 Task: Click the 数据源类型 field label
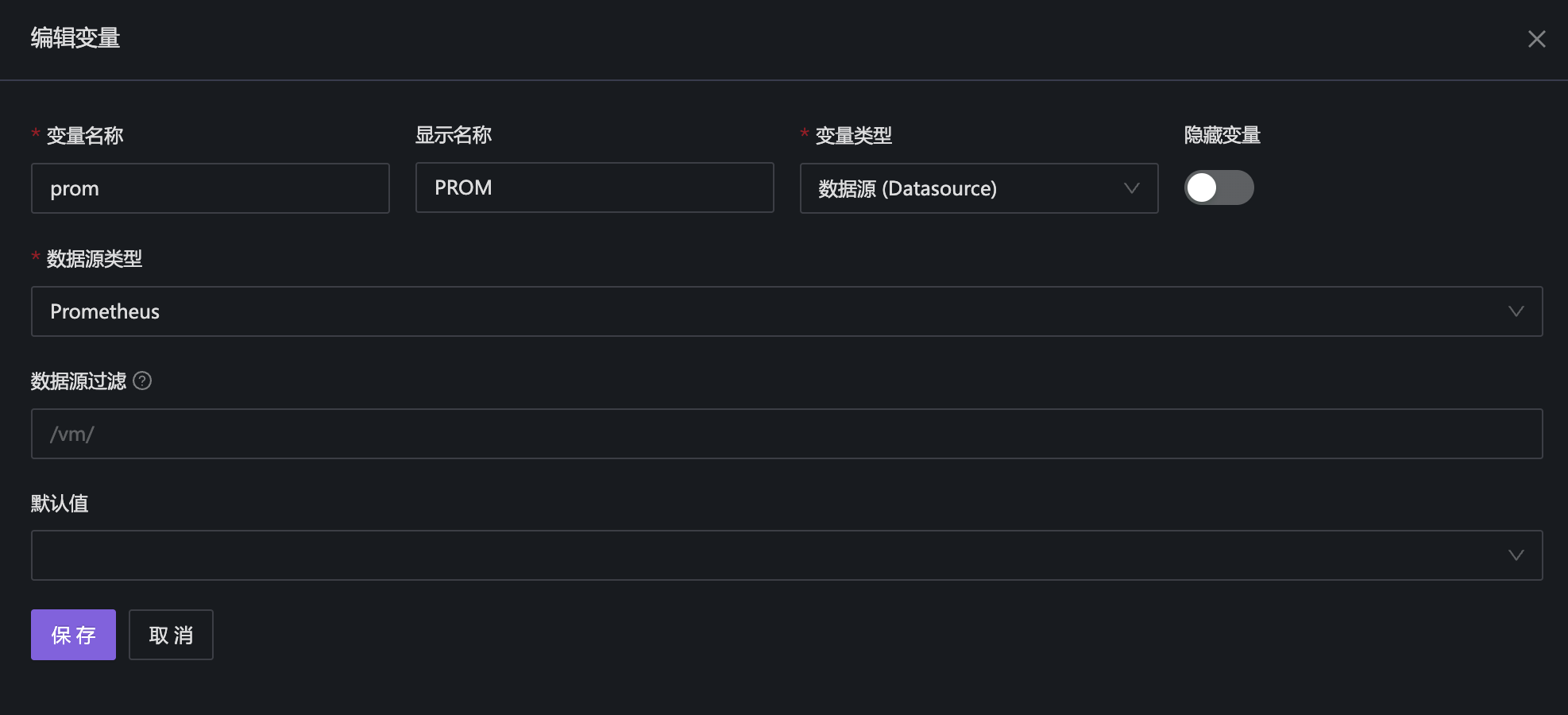pos(95,259)
